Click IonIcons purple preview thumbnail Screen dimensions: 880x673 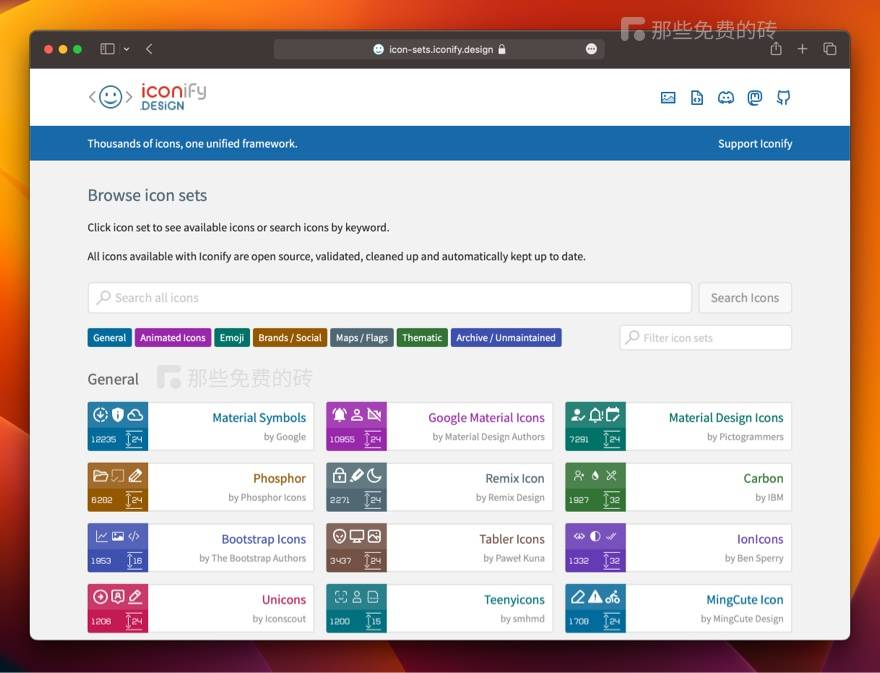[x=595, y=547]
